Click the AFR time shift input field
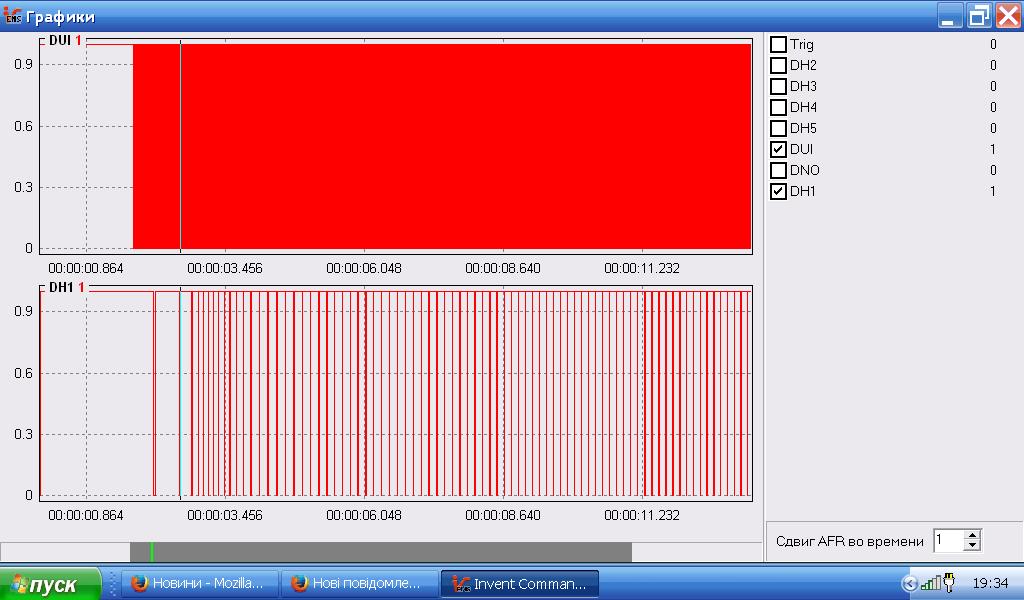Viewport: 1024px width, 600px height. pos(949,541)
